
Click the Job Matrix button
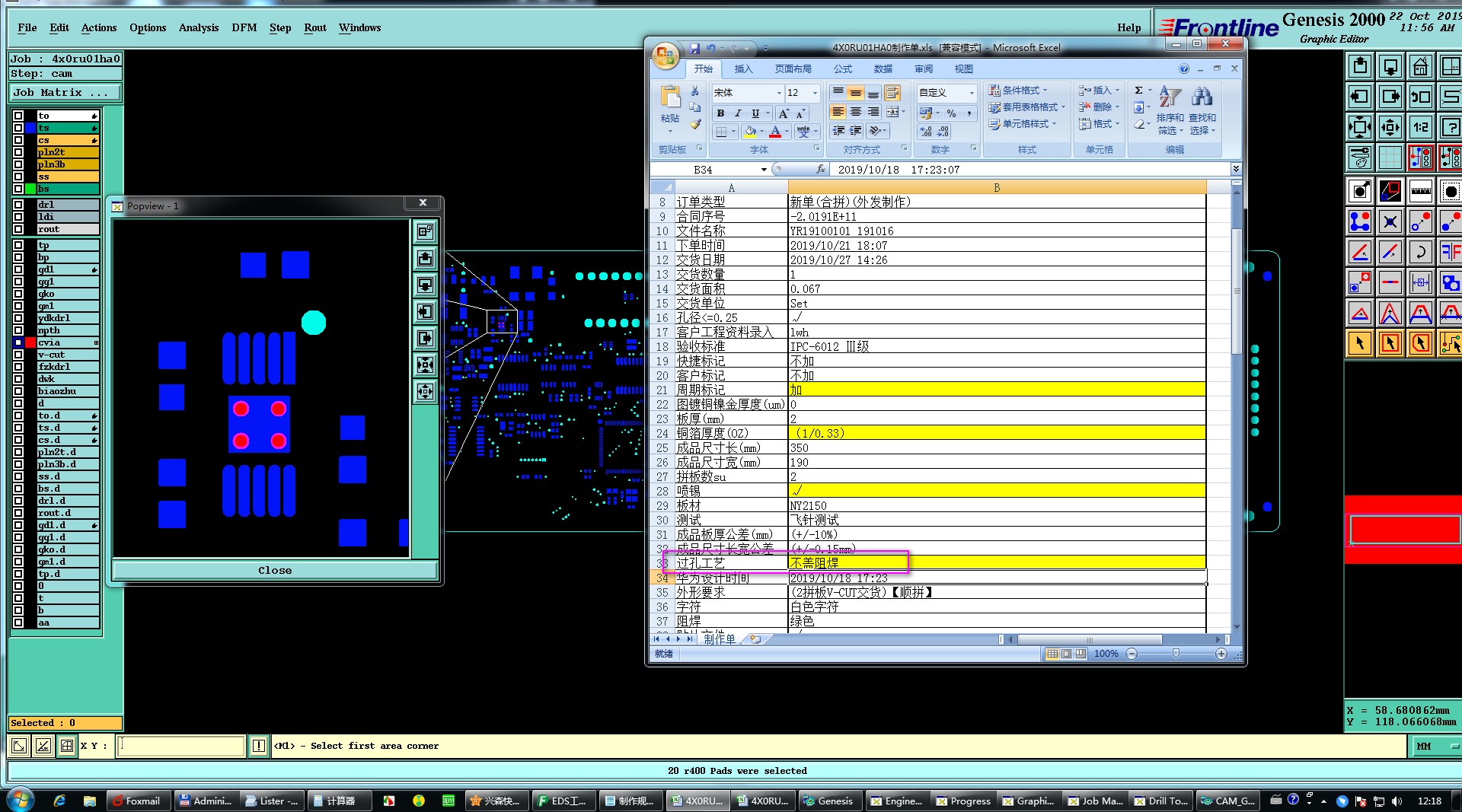(x=65, y=92)
